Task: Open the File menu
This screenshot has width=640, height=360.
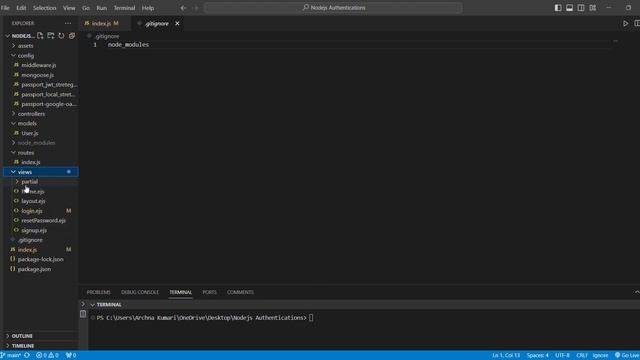Action: [x=5, y=8]
